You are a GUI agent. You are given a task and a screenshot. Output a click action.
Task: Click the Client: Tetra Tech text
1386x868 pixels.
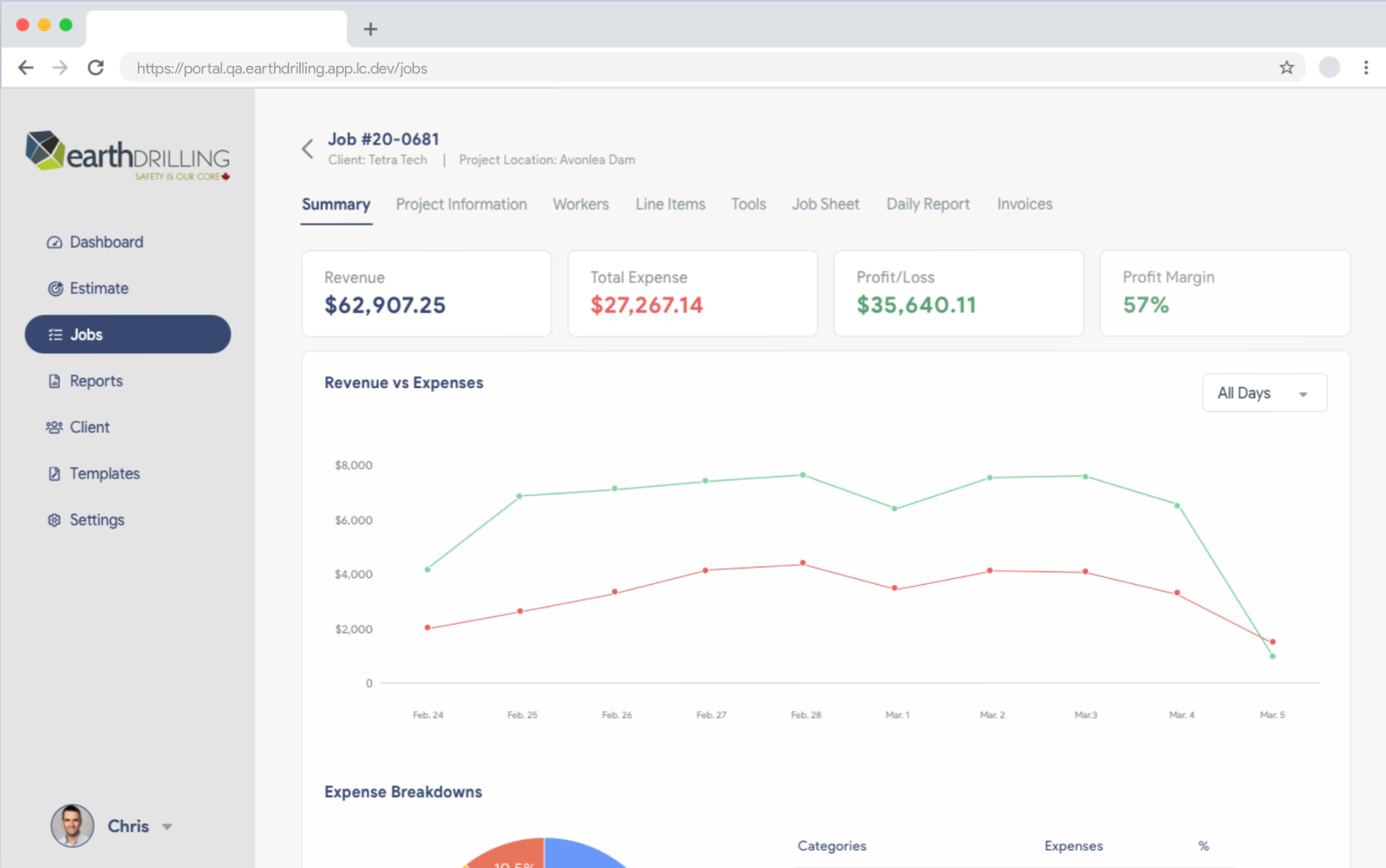coord(378,160)
